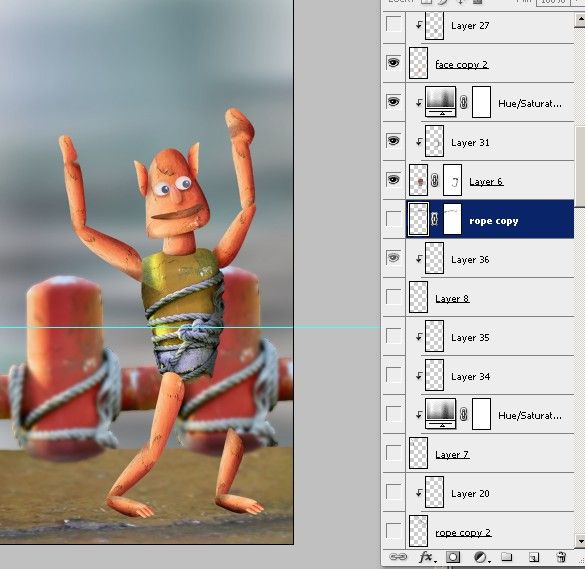Click the rope copy 2 thumbnail
Screen dimensions: 585x569
[x=418, y=531]
